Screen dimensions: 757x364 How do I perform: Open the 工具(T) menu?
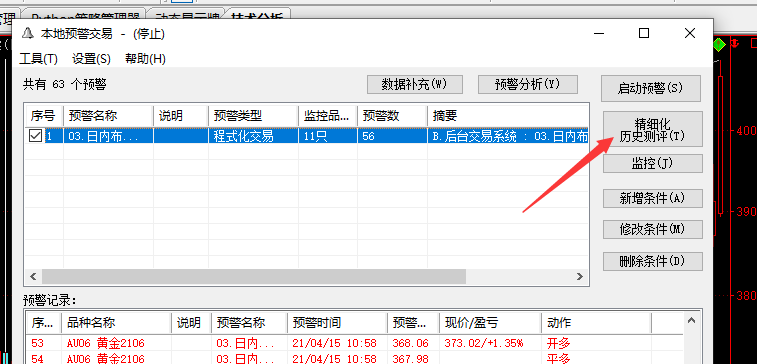(x=38, y=59)
